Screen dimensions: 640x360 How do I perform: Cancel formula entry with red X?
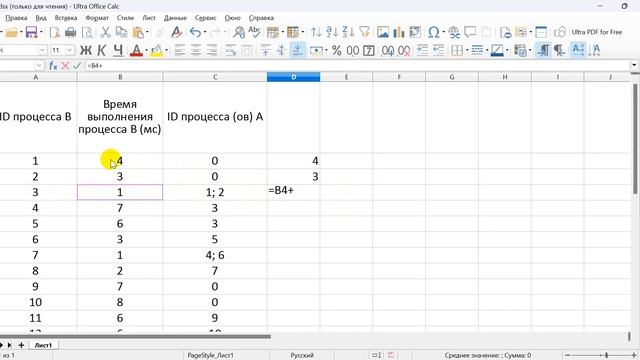click(65, 65)
